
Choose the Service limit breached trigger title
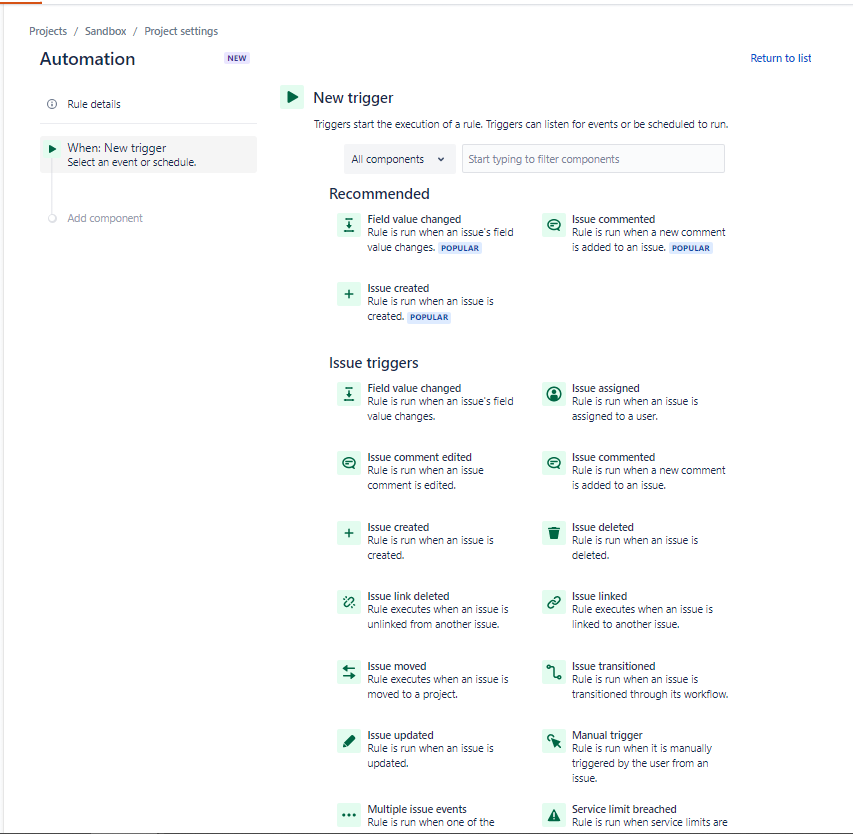pyautogui.click(x=624, y=810)
